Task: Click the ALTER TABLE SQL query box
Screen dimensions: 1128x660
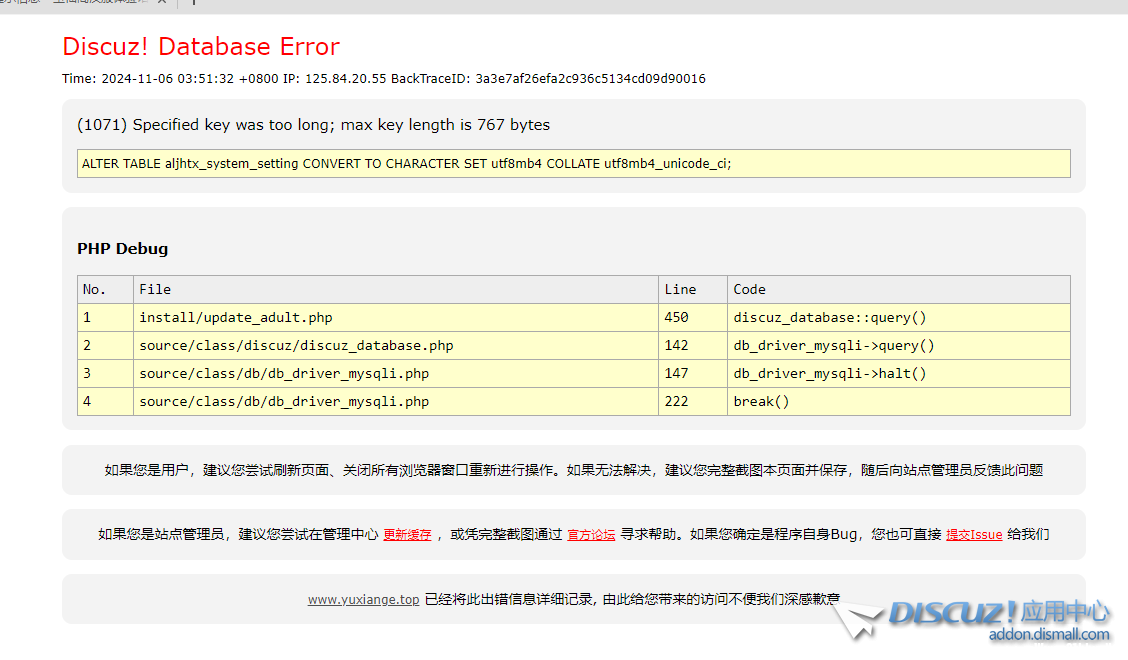Action: (573, 164)
